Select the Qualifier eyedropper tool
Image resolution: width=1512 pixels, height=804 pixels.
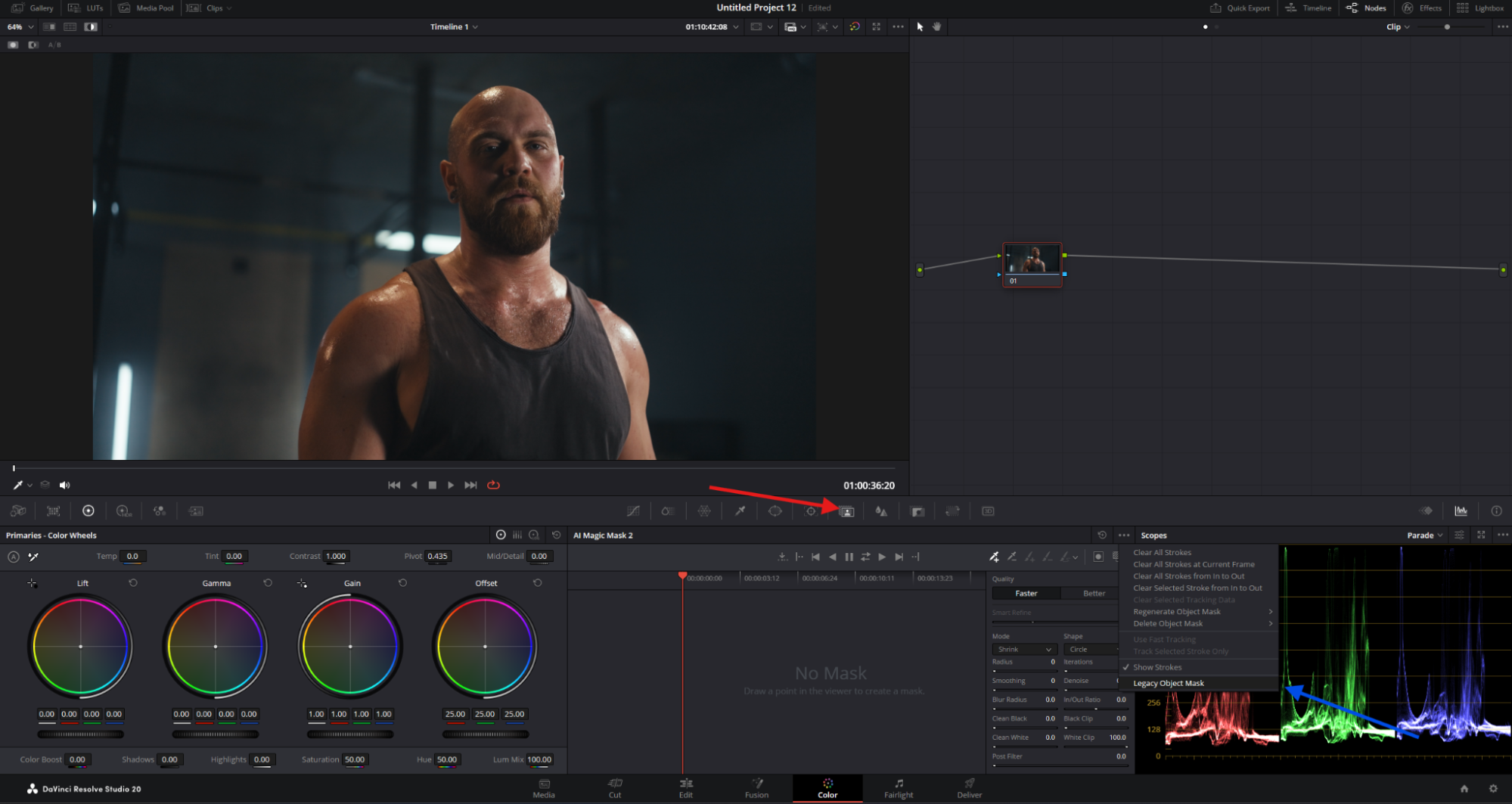coord(740,511)
